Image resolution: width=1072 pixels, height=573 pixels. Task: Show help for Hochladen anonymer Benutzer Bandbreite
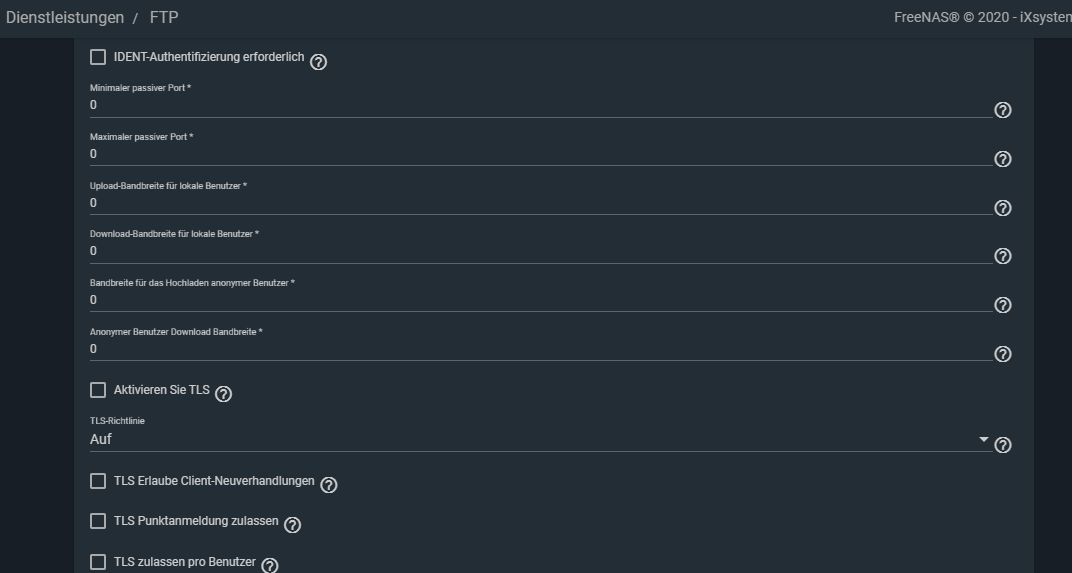pos(1002,305)
